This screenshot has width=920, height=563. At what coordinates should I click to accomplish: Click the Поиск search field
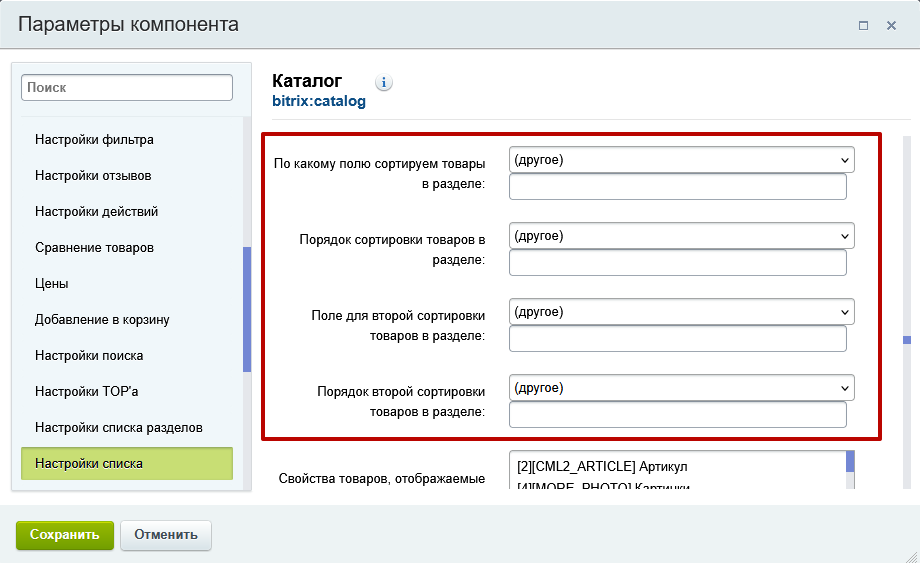127,88
